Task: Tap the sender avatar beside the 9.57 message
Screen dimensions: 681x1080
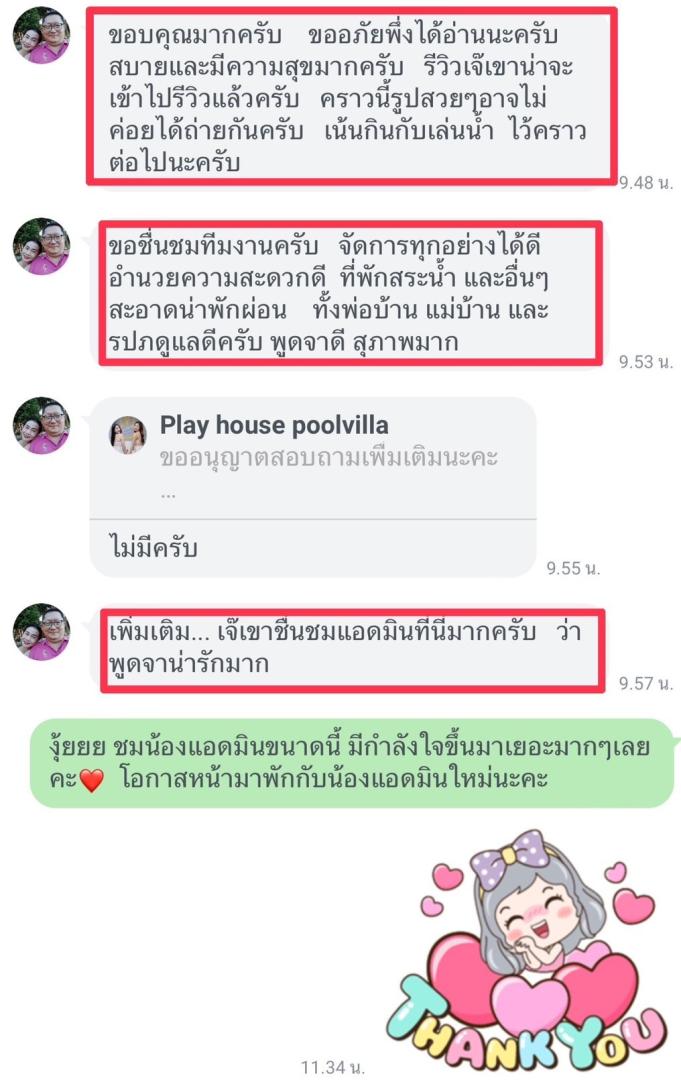Action: 41,632
